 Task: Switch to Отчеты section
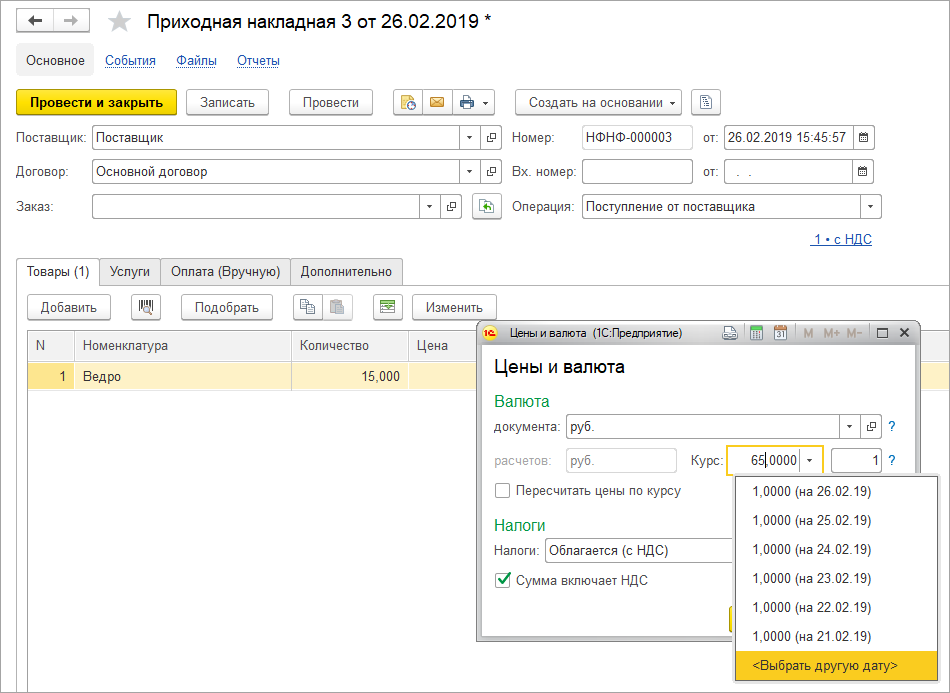[x=258, y=61]
